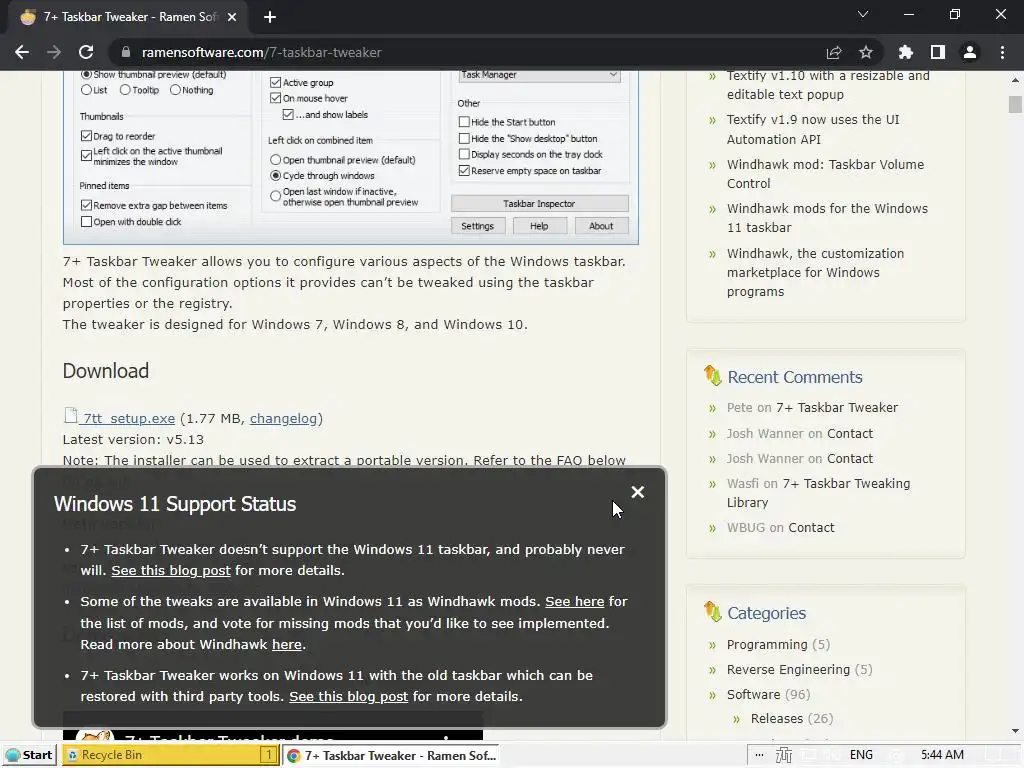Open a new browser tab
Viewport: 1024px width, 768px height.
point(270,17)
